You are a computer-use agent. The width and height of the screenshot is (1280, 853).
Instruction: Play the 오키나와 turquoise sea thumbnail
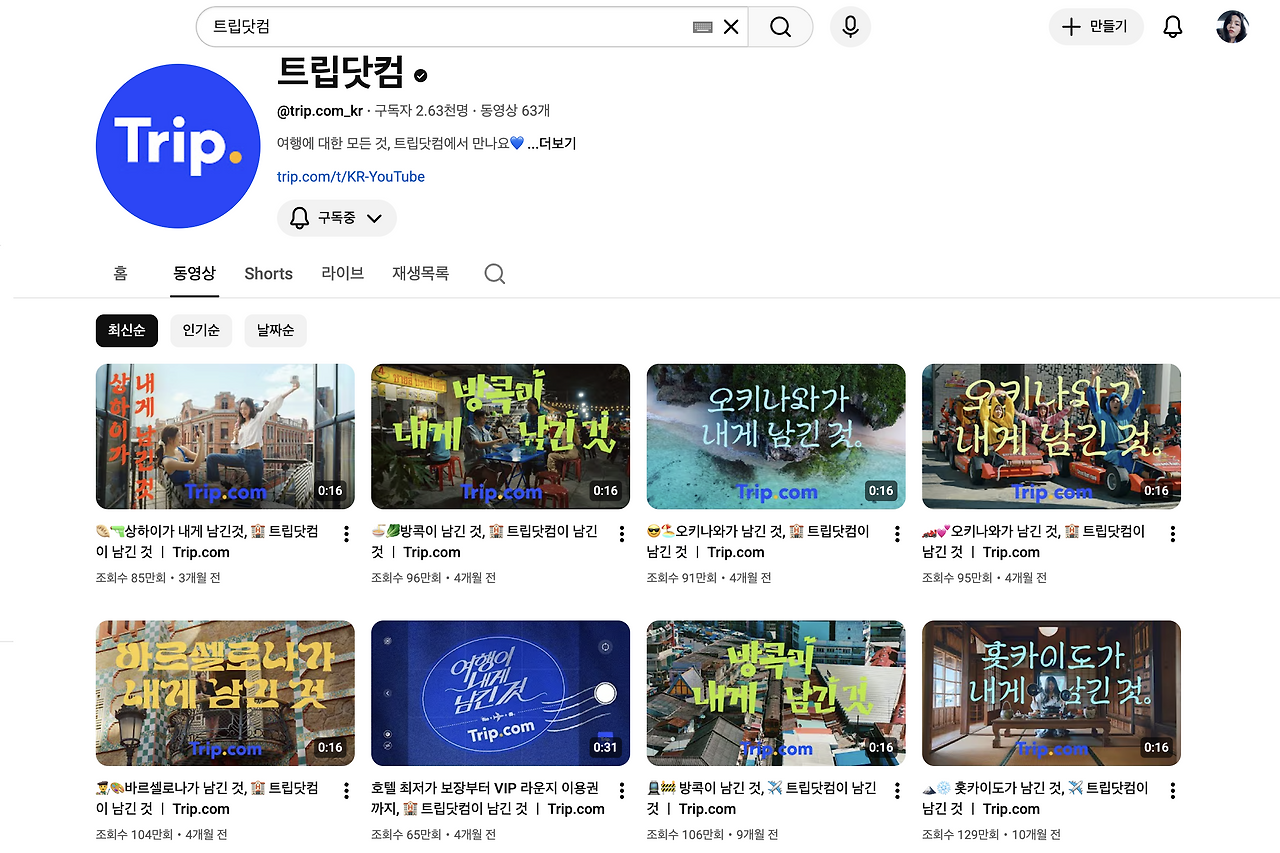click(776, 436)
